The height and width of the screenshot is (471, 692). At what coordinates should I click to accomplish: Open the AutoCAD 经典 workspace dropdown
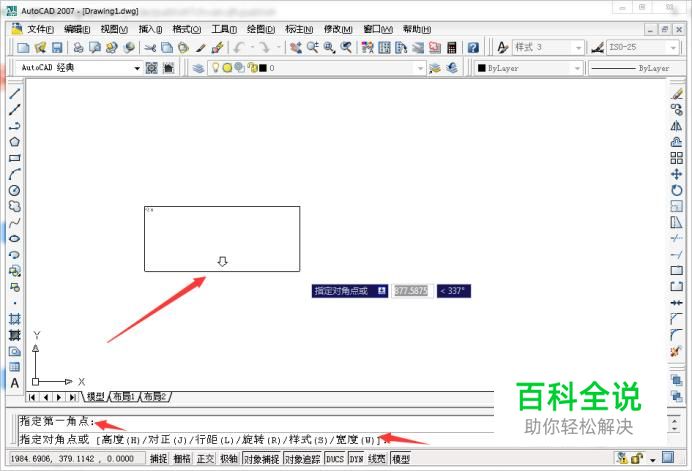(137, 68)
